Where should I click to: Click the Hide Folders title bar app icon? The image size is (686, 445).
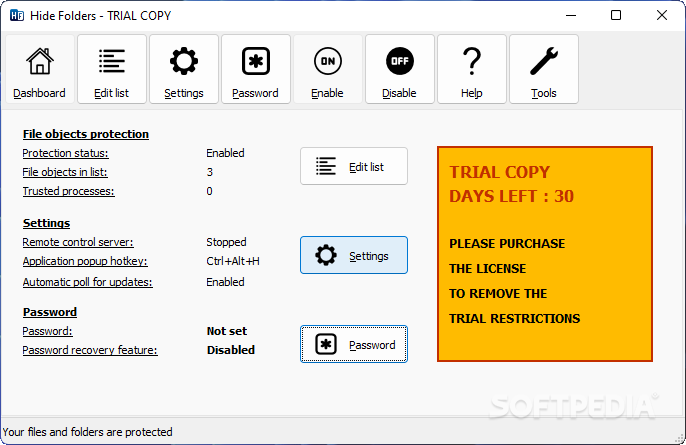pyautogui.click(x=17, y=16)
